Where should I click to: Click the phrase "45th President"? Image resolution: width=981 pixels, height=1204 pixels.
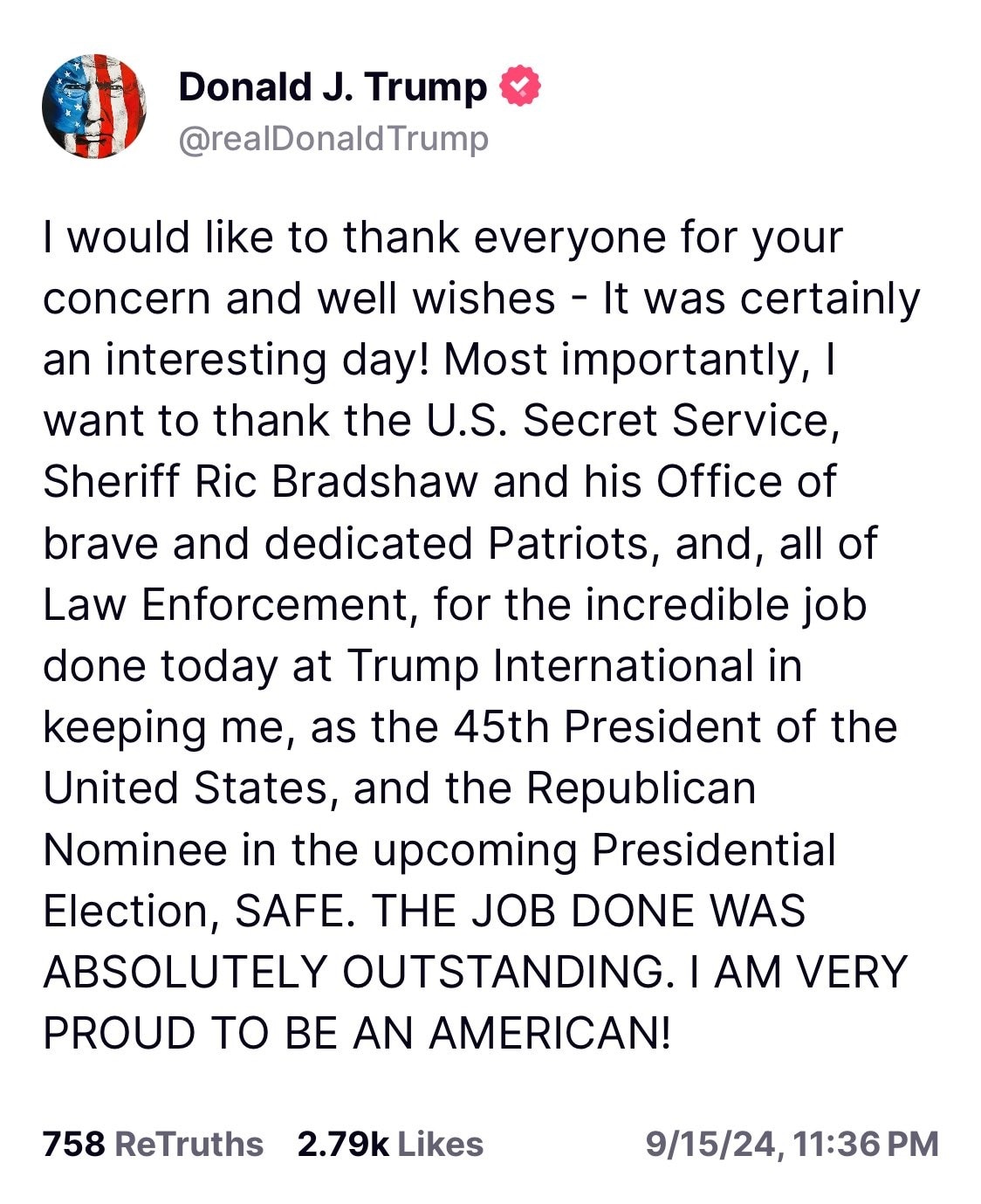607,727
